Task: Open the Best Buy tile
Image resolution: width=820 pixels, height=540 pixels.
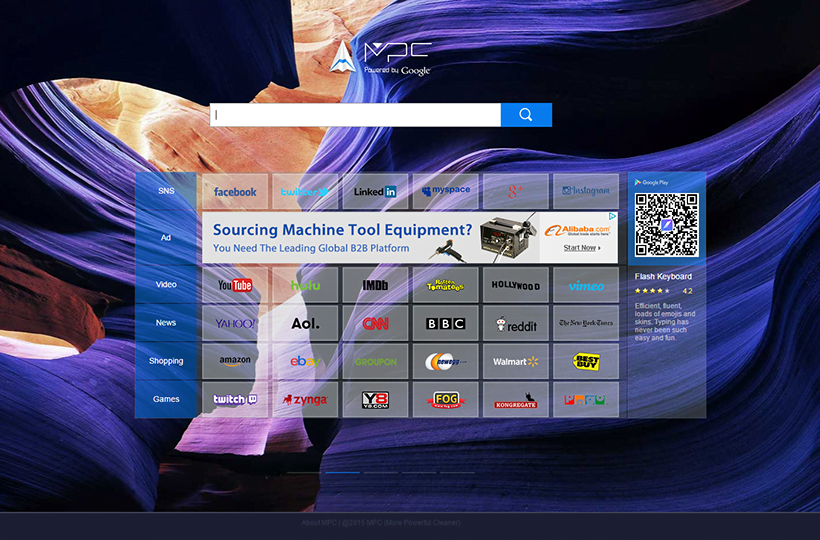Action: click(x=586, y=361)
